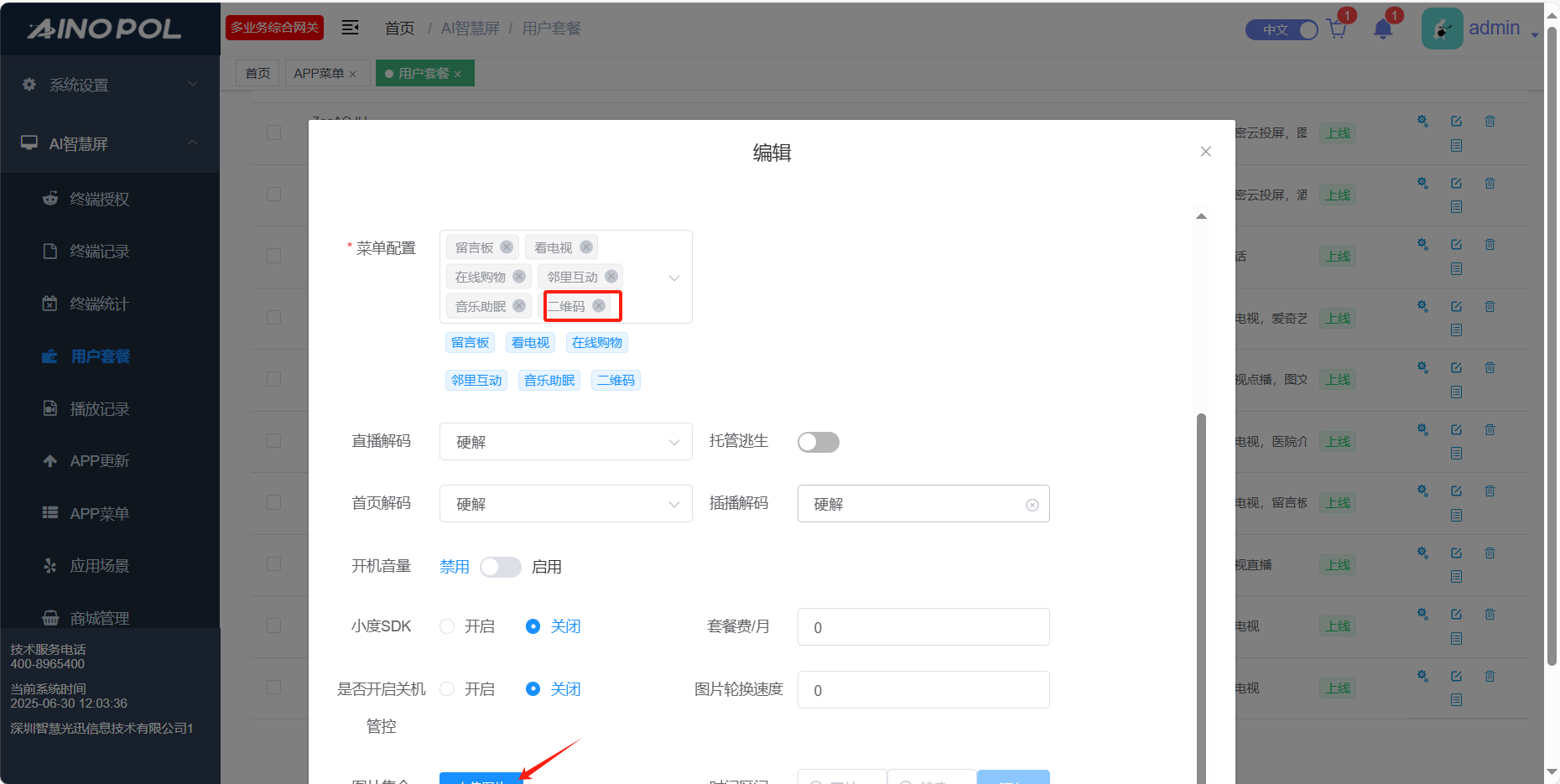Click the admin avatar image
Viewport: 1560px width, 784px height.
[x=1442, y=29]
